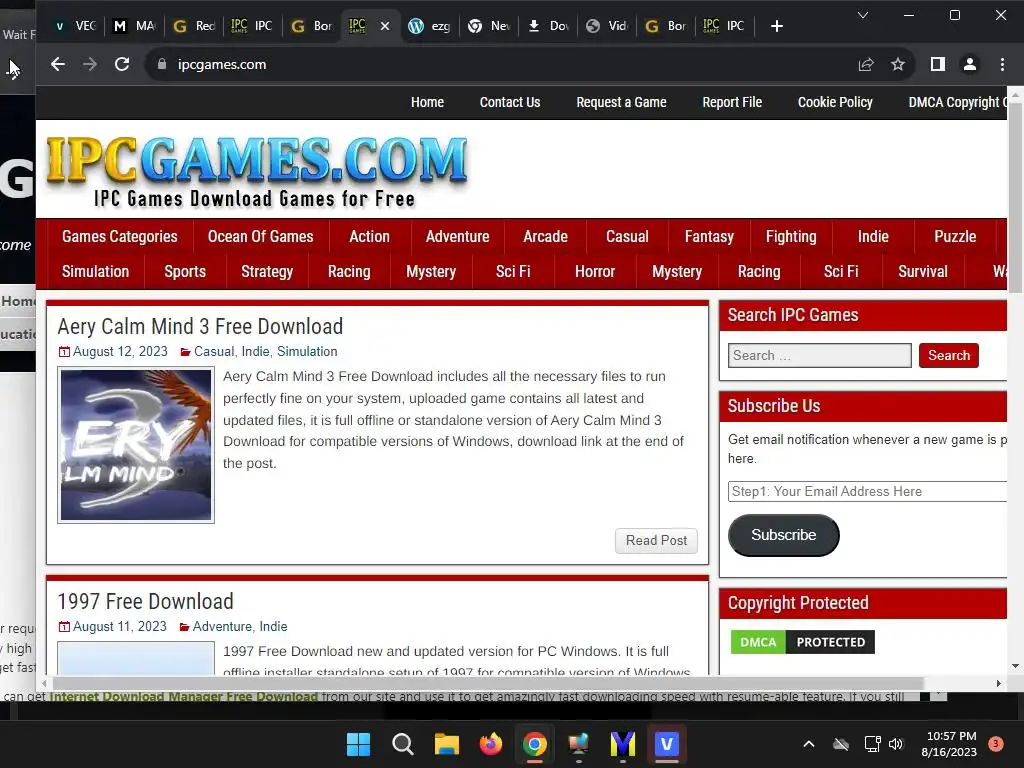Click the Search IPC Games text field
The width and height of the screenshot is (1024, 768).
point(820,355)
